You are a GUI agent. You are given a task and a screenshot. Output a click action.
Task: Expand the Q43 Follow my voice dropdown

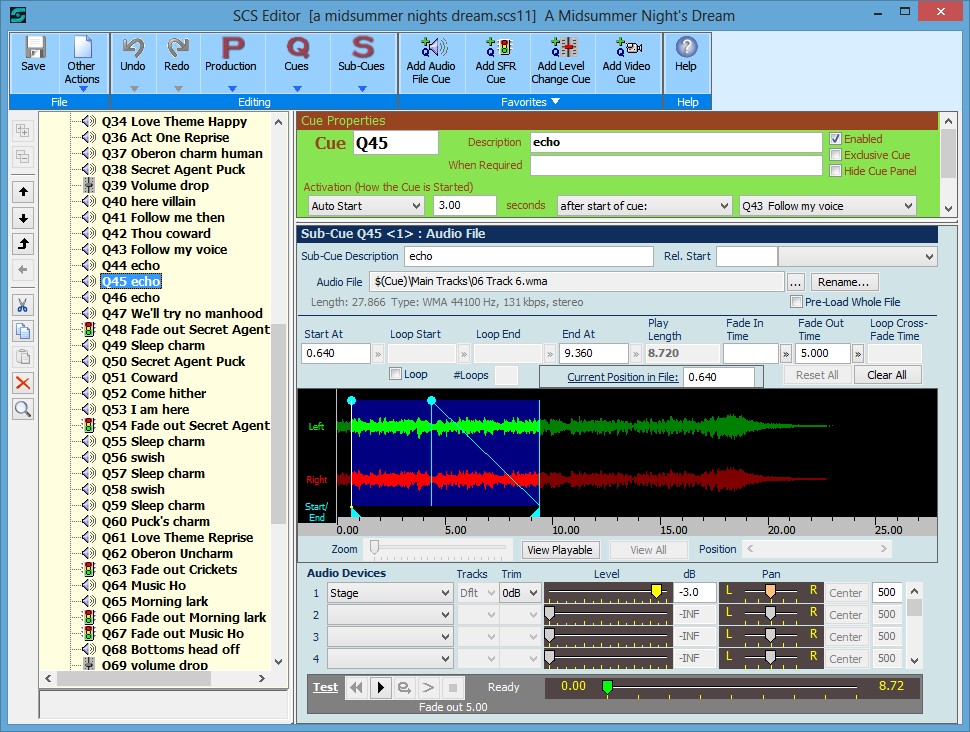coord(827,206)
